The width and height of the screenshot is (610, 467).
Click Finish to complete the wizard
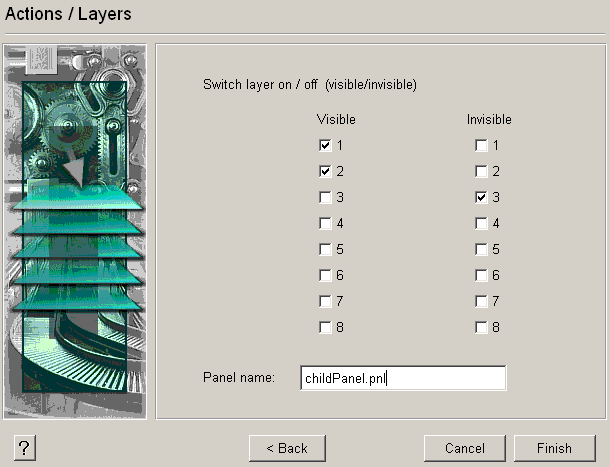553,448
